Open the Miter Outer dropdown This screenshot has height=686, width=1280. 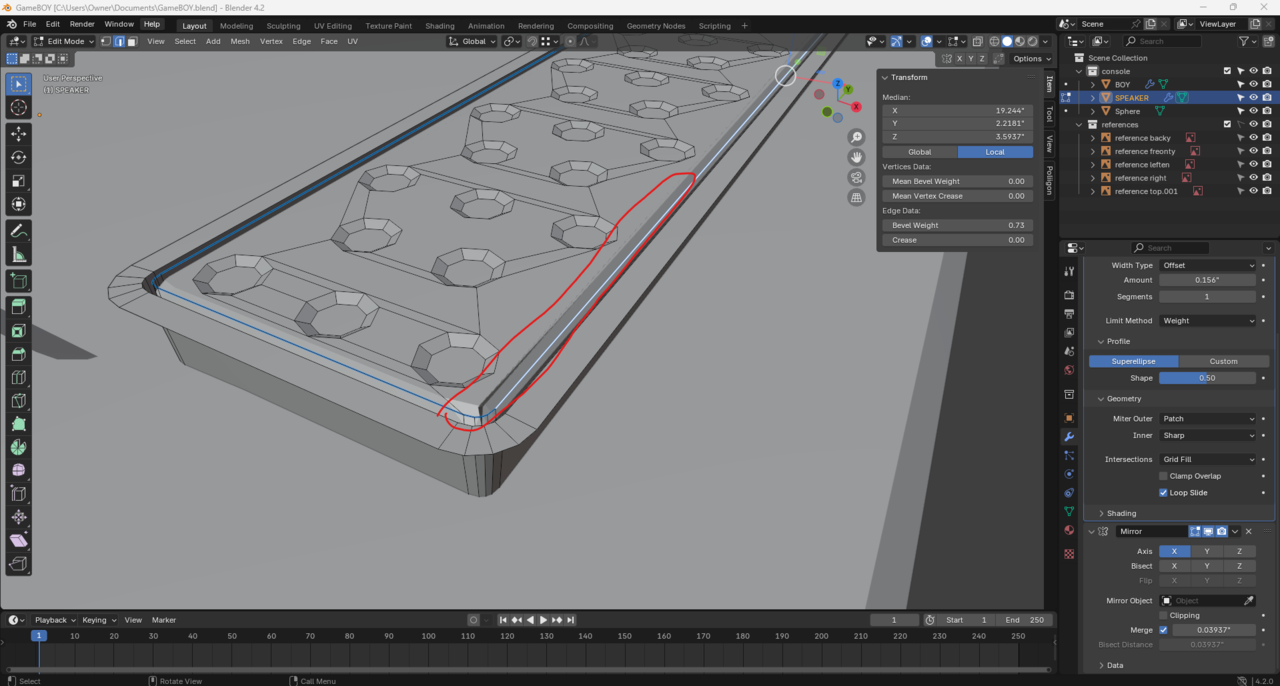point(1207,419)
